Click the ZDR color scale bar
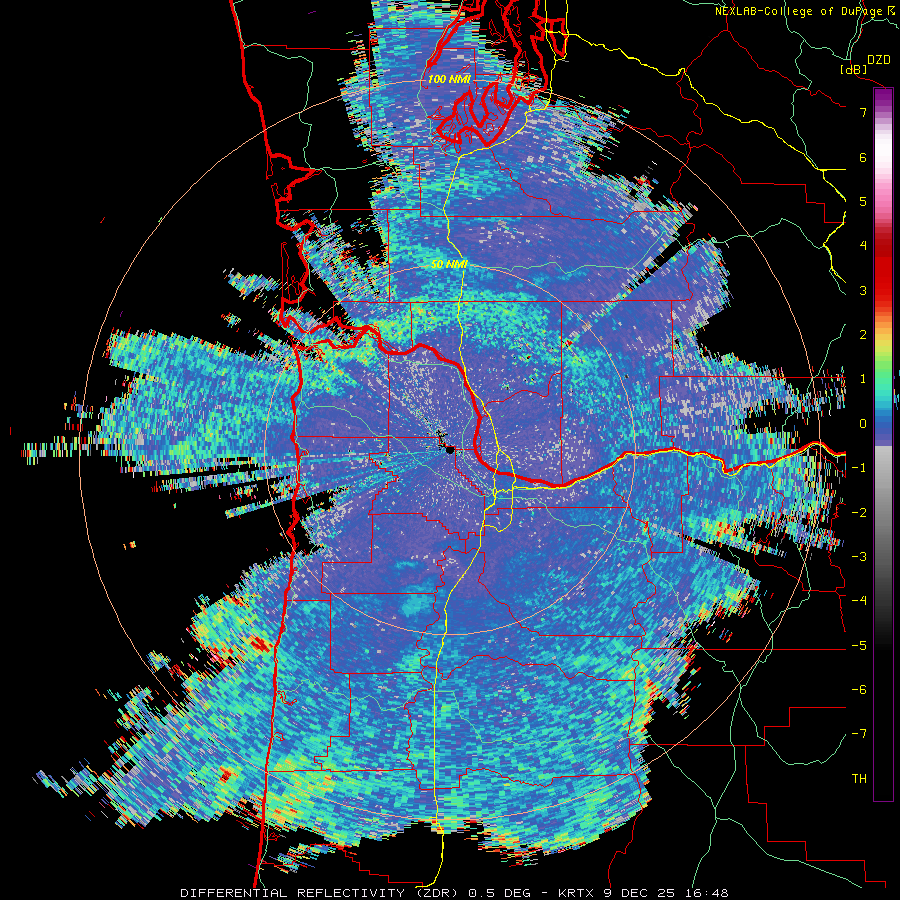This screenshot has height=900, width=900. pyautogui.click(x=883, y=444)
